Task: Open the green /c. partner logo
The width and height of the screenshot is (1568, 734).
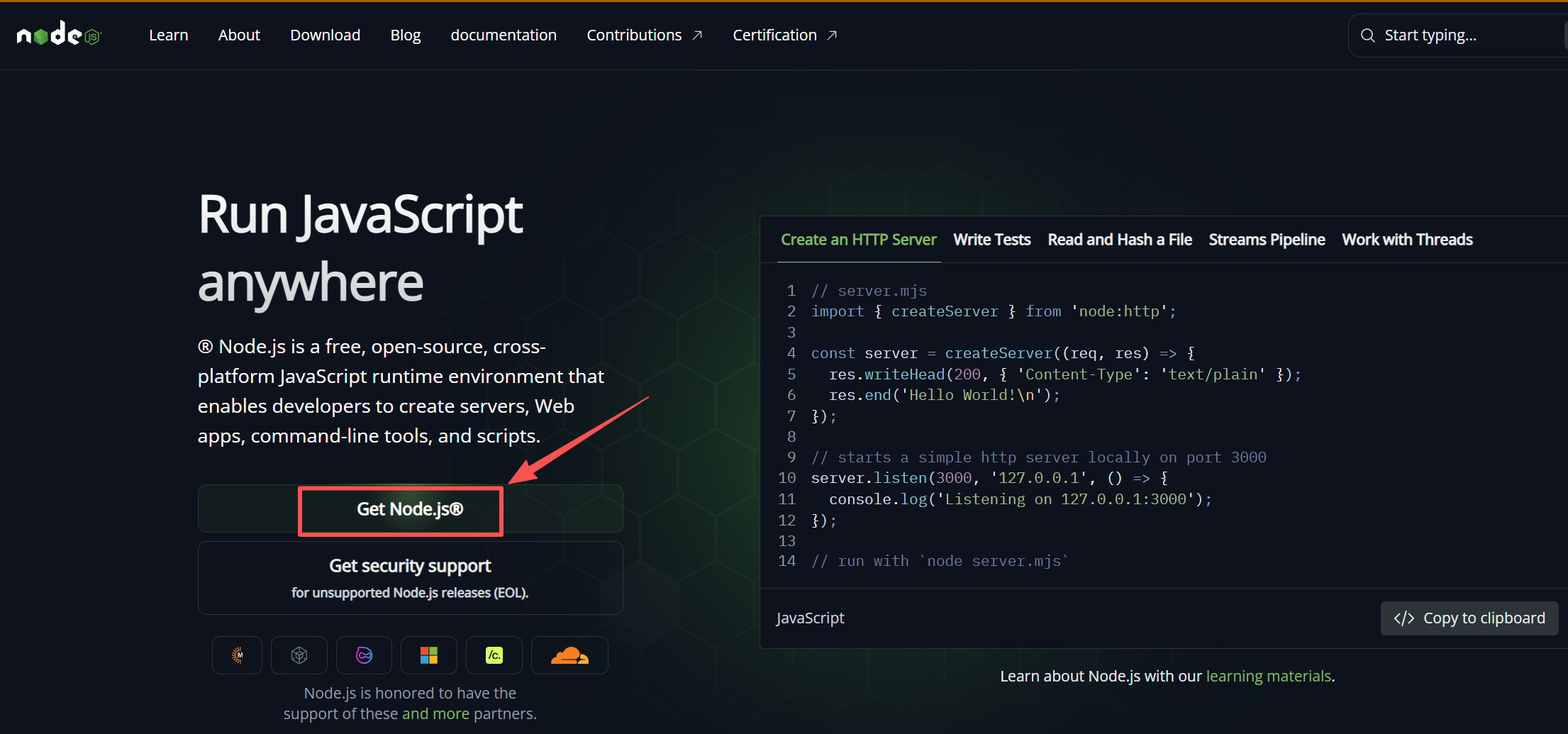Action: pyautogui.click(x=494, y=655)
